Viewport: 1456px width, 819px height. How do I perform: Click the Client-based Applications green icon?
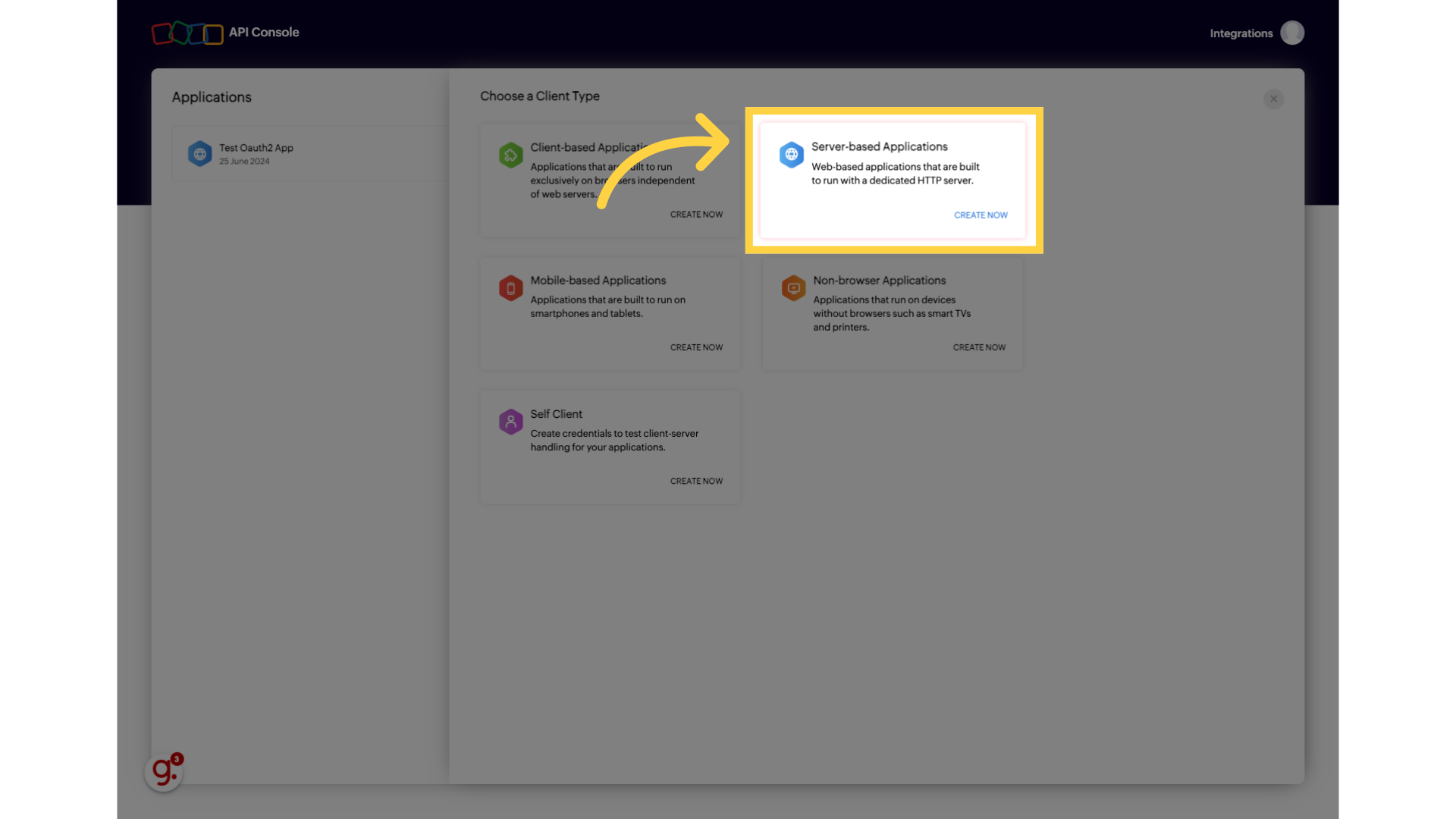pos(510,155)
